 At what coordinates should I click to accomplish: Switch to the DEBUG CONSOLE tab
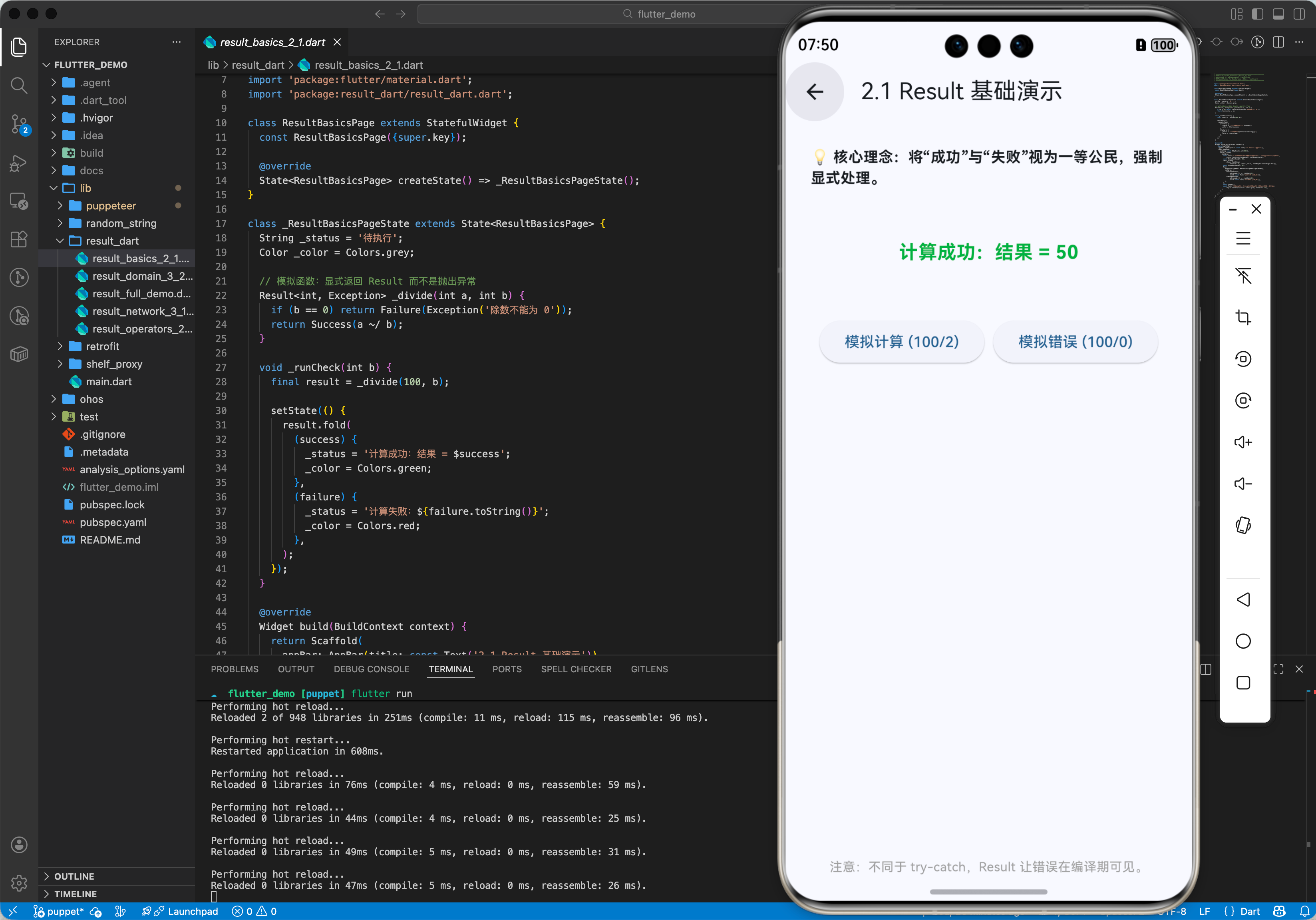click(x=372, y=669)
